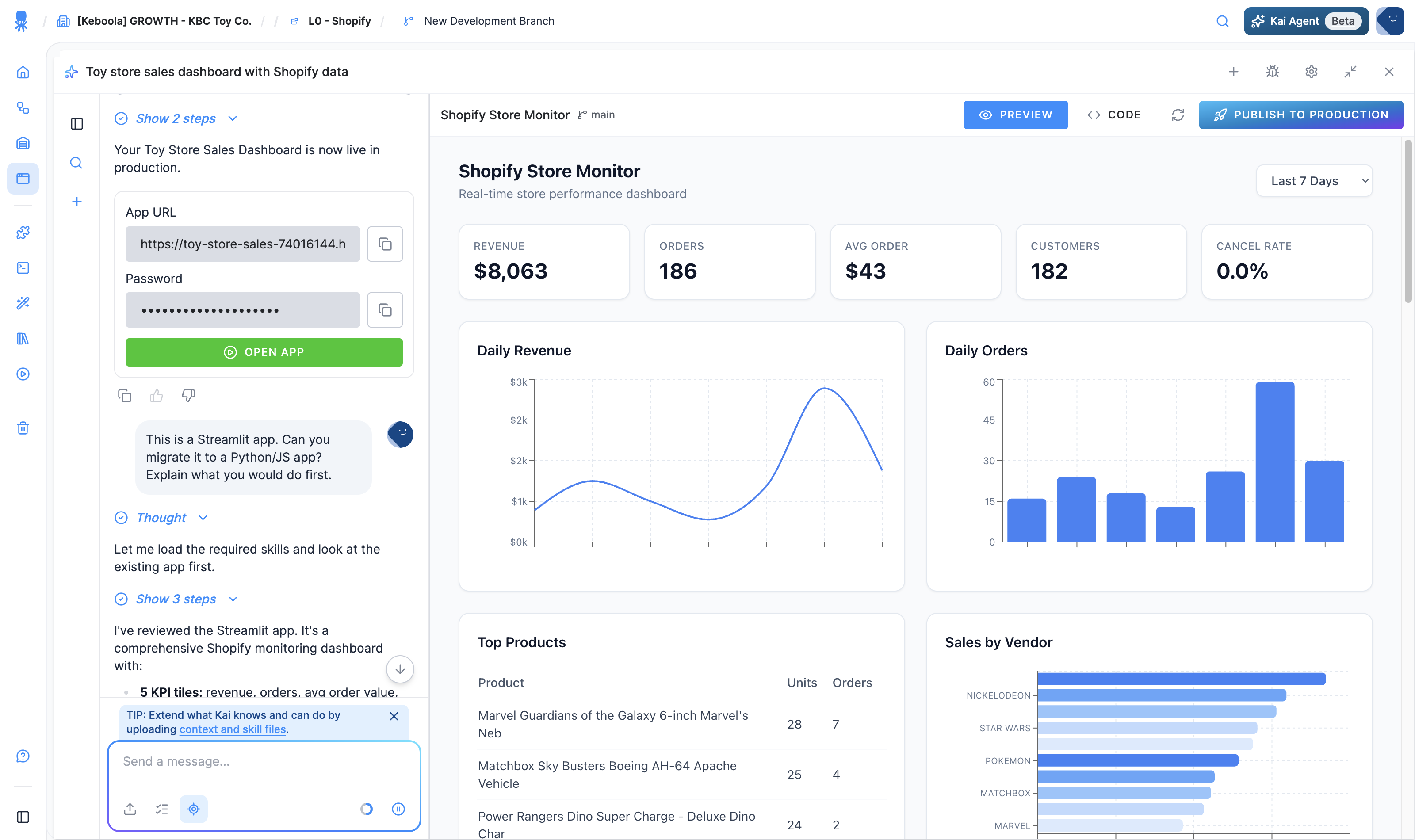The image size is (1415, 840).
Task: Open the Components puzzle sidebar icon
Action: click(x=23, y=232)
